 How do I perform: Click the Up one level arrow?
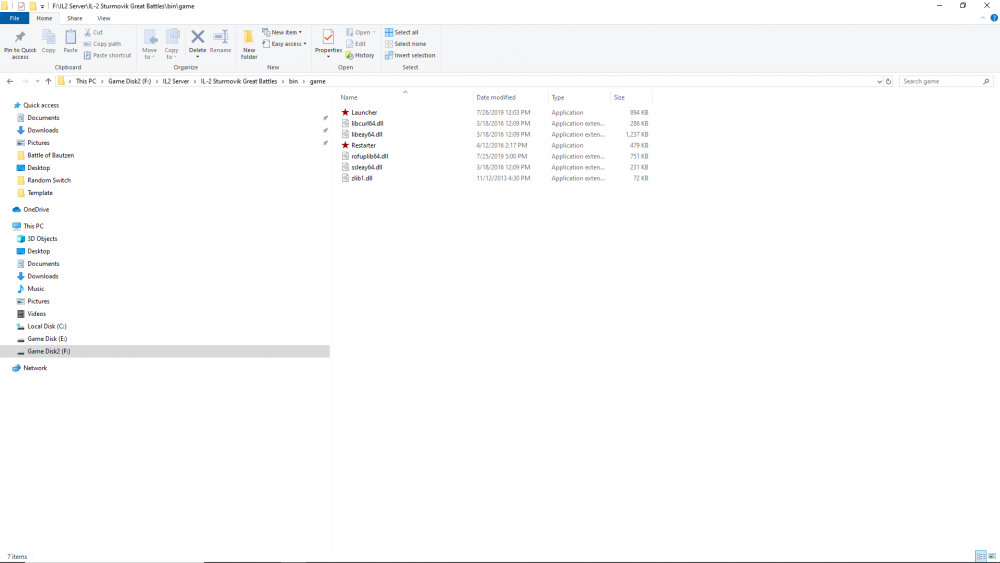[x=48, y=82]
